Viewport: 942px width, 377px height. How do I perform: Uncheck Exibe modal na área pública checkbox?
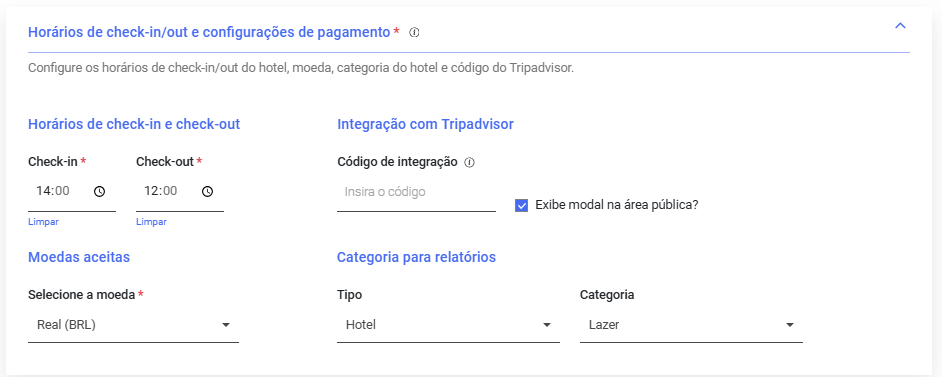[521, 205]
